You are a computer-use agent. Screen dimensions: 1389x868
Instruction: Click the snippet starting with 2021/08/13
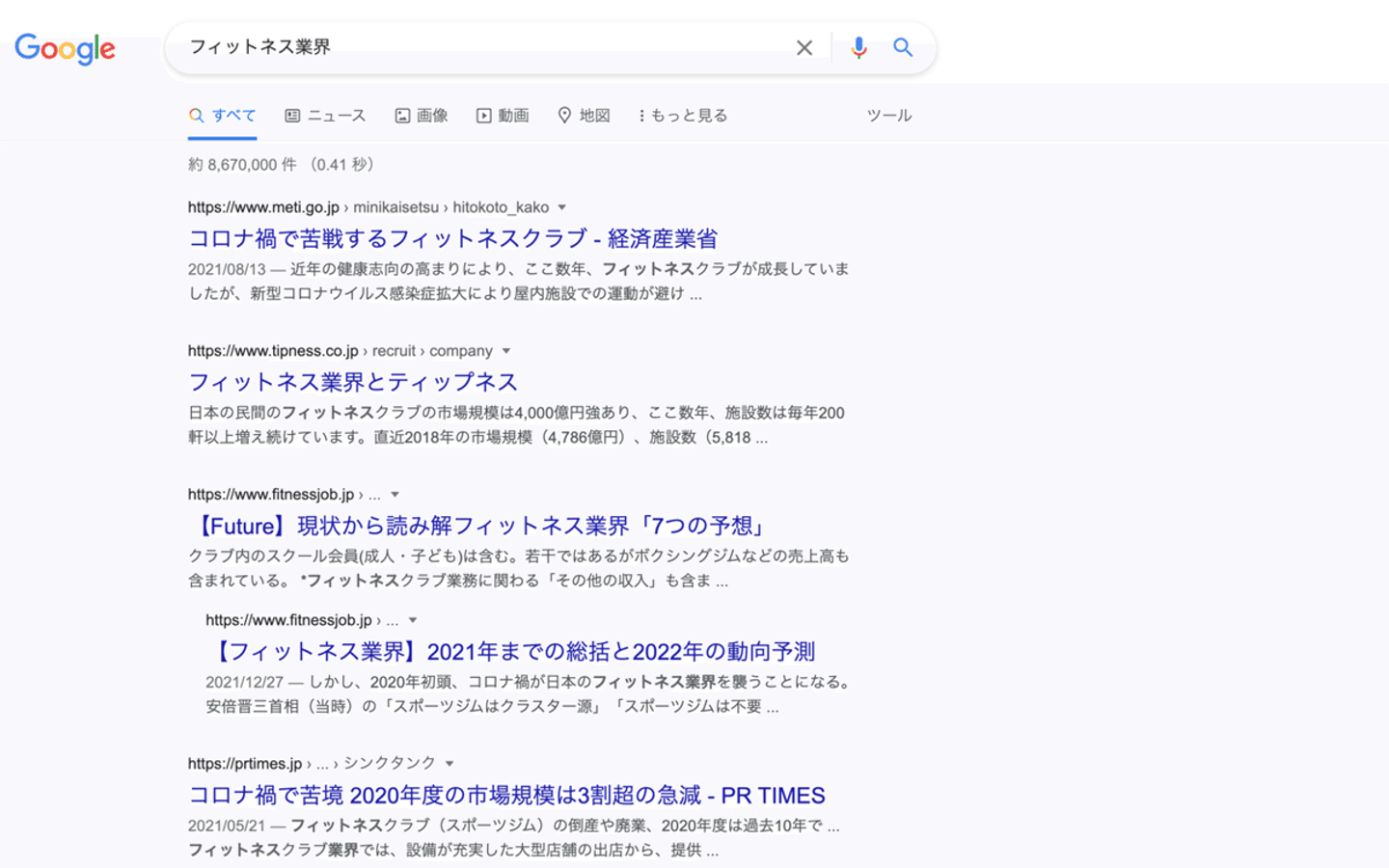[519, 281]
